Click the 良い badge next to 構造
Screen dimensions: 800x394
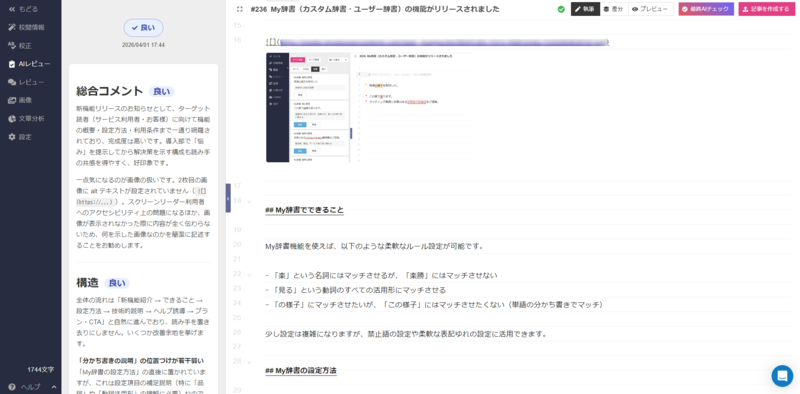[117, 283]
